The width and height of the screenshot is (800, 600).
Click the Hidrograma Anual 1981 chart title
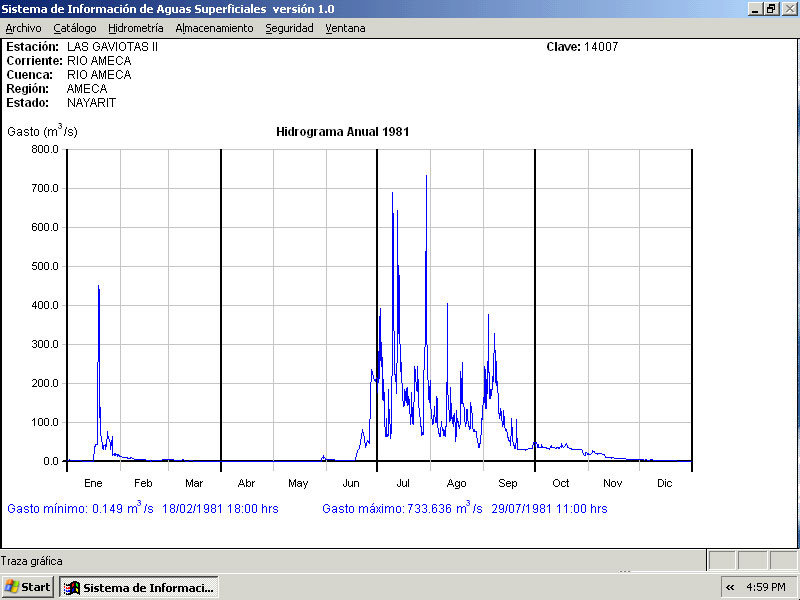click(x=342, y=131)
